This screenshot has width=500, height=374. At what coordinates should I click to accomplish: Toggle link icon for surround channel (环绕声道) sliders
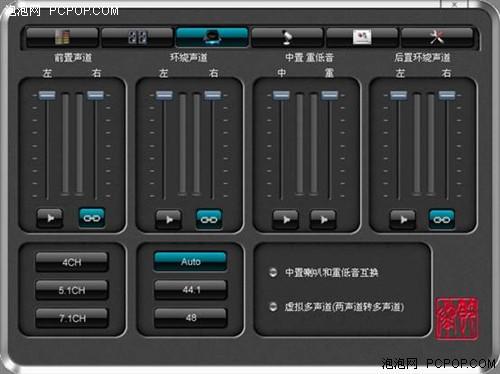tap(209, 219)
